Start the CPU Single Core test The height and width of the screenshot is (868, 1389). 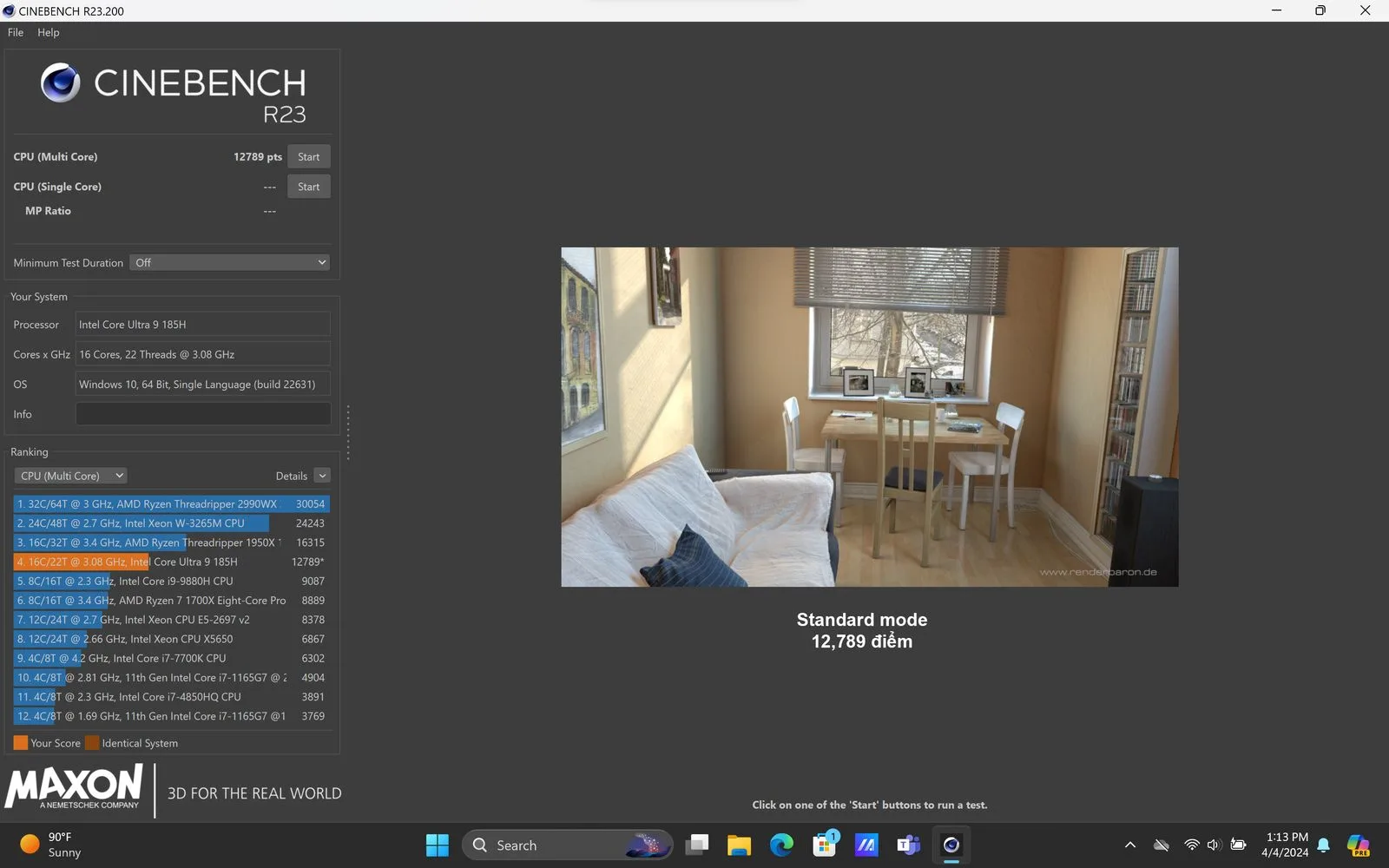click(308, 187)
